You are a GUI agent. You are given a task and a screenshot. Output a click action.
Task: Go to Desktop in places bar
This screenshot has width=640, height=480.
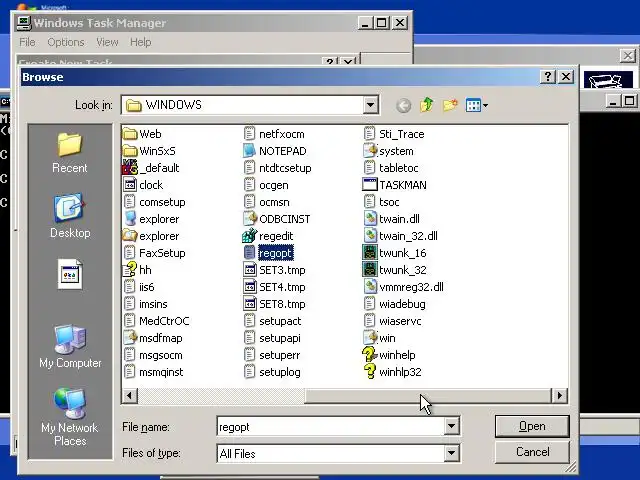(70, 216)
